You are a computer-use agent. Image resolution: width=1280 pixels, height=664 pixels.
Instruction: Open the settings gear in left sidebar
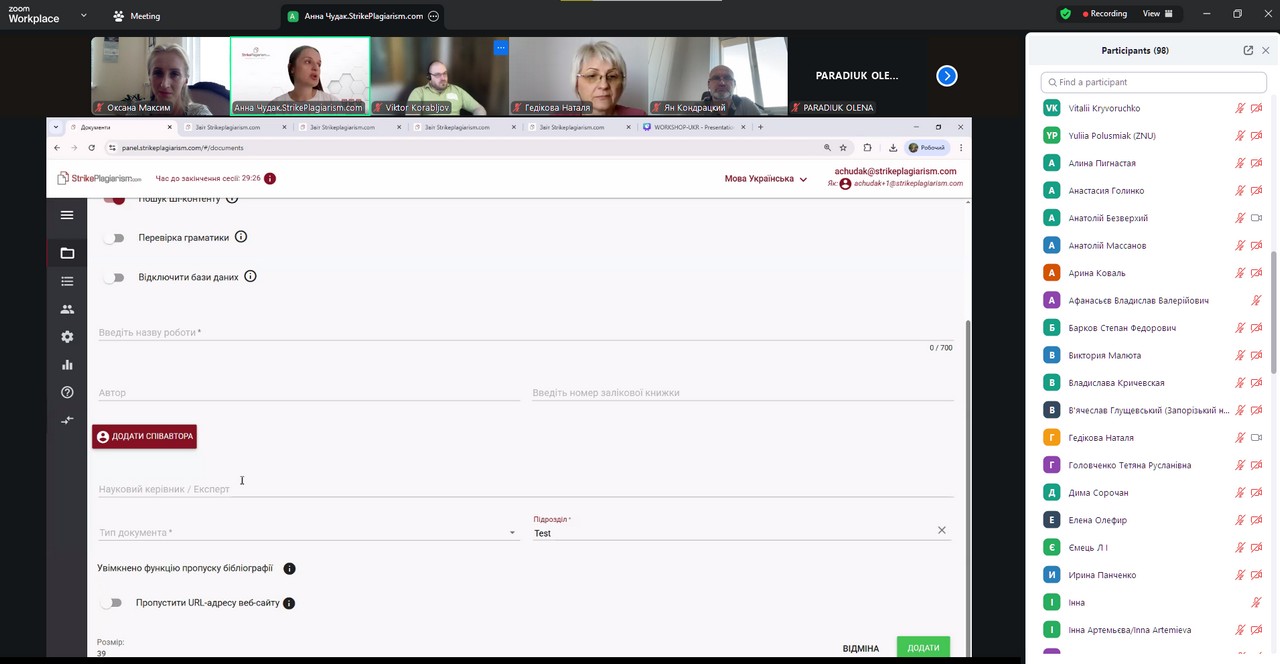click(67, 337)
